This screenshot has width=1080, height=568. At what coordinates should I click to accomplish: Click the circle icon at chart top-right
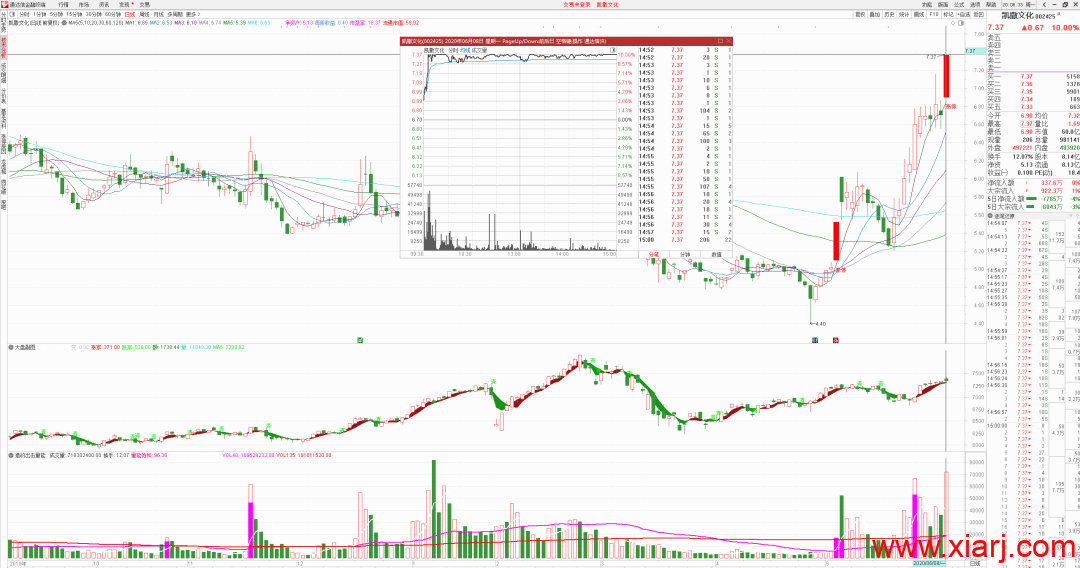954,23
